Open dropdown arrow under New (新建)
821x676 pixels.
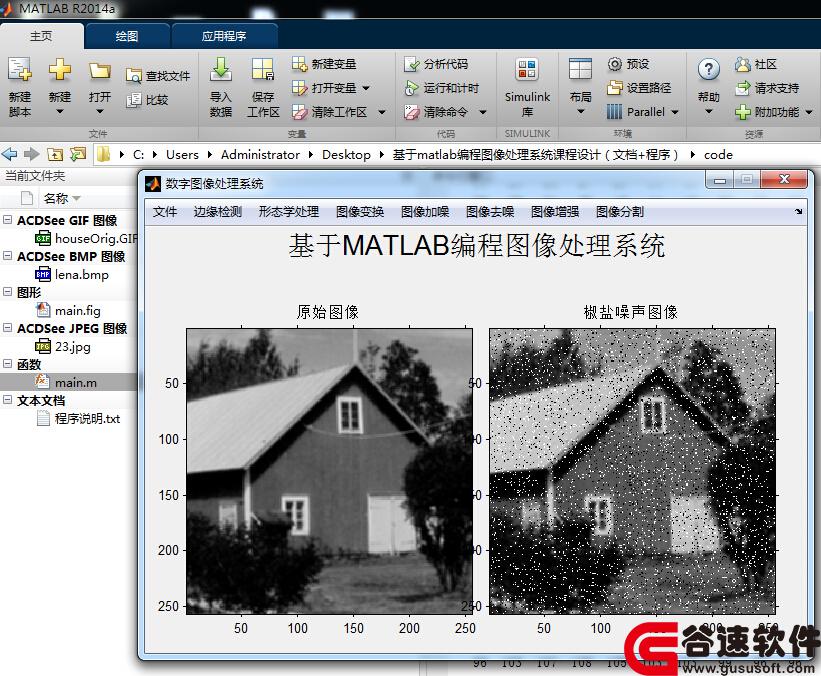60,112
